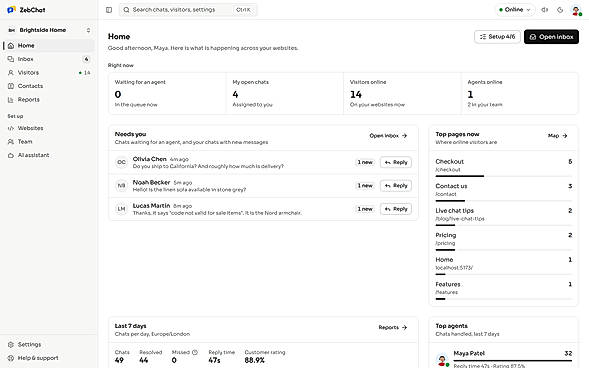Open Inbox in sidebar
589x368 pixels.
[x=49, y=59]
